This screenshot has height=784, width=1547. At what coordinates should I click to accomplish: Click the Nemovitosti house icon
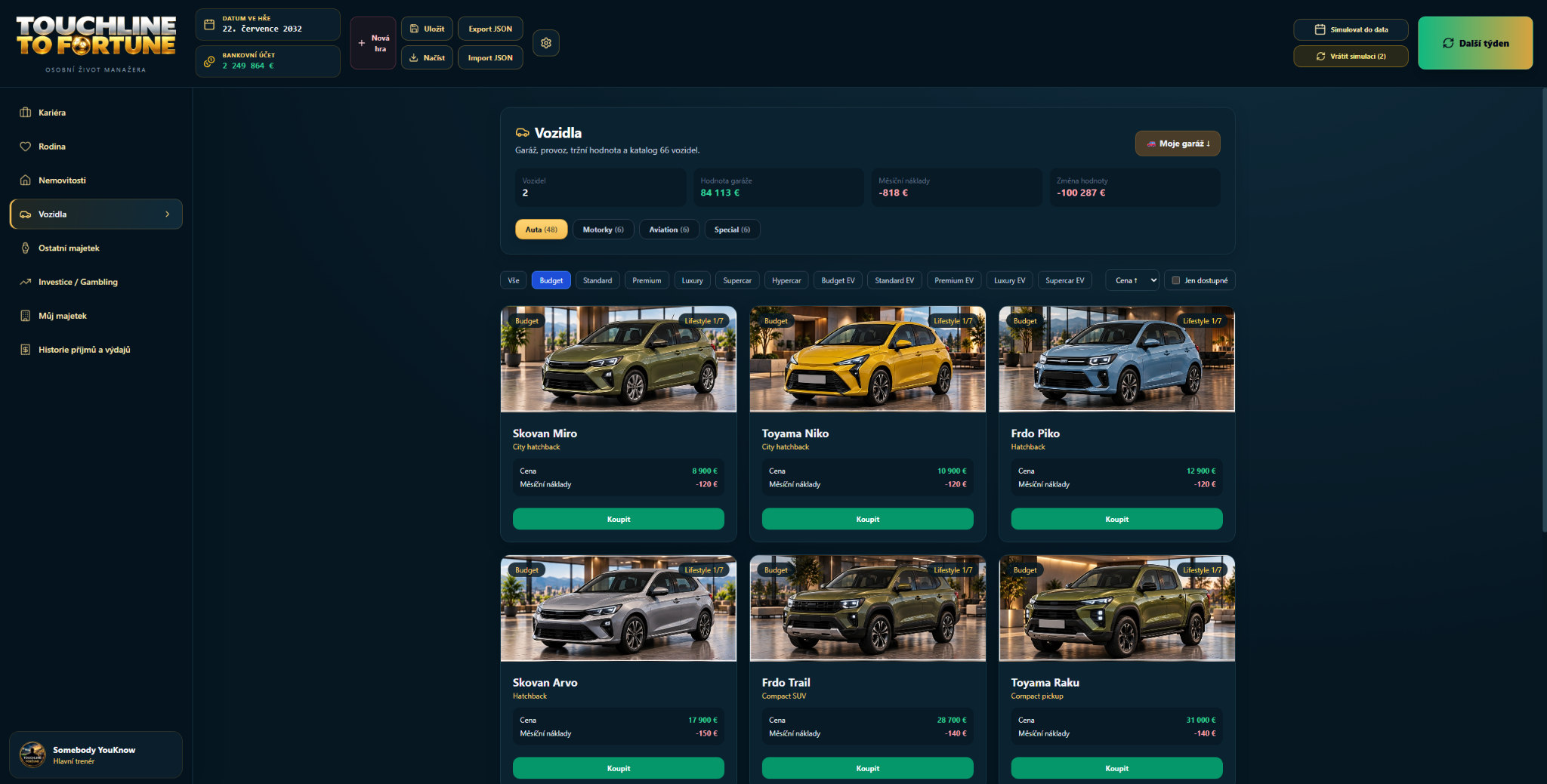pyautogui.click(x=25, y=181)
